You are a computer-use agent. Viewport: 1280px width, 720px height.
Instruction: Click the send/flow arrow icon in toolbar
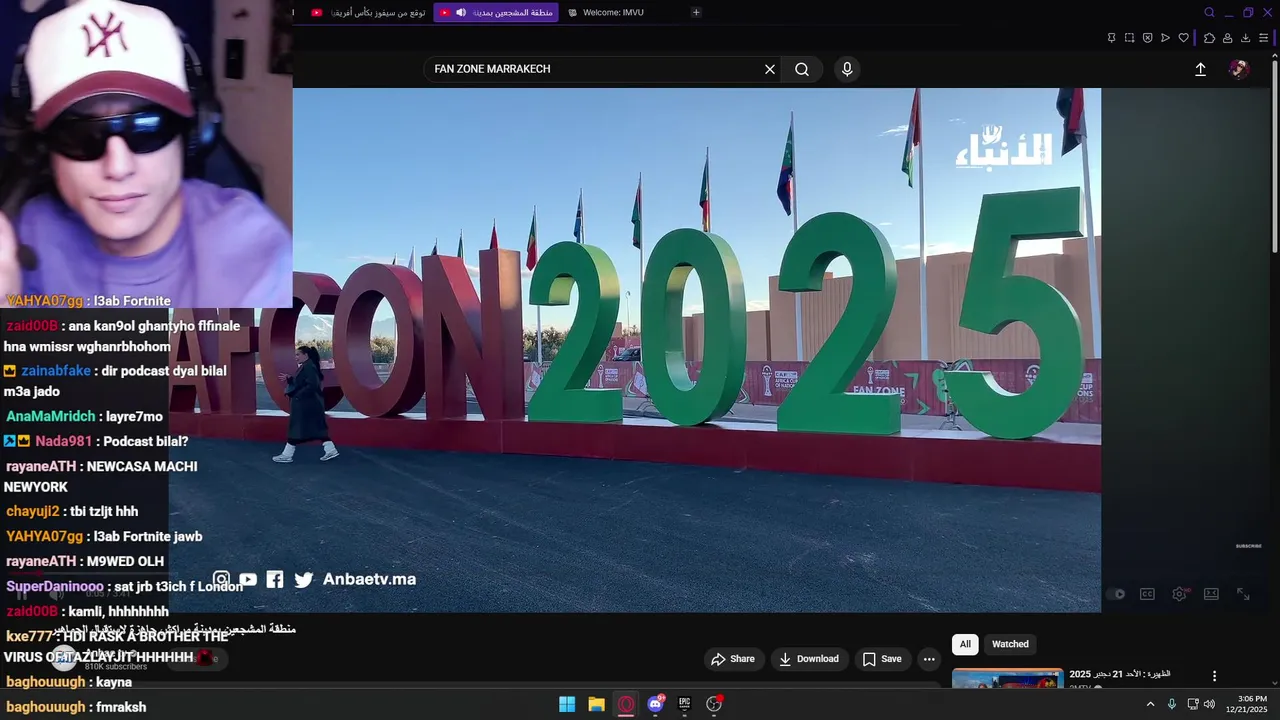coord(1165,38)
